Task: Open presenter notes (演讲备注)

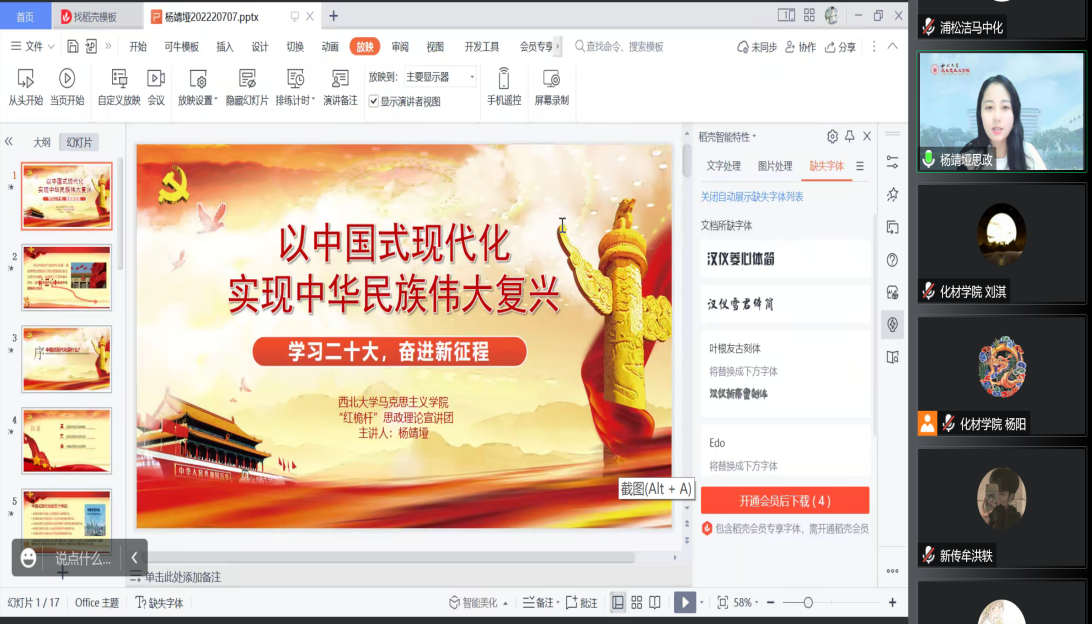Action: (x=340, y=87)
